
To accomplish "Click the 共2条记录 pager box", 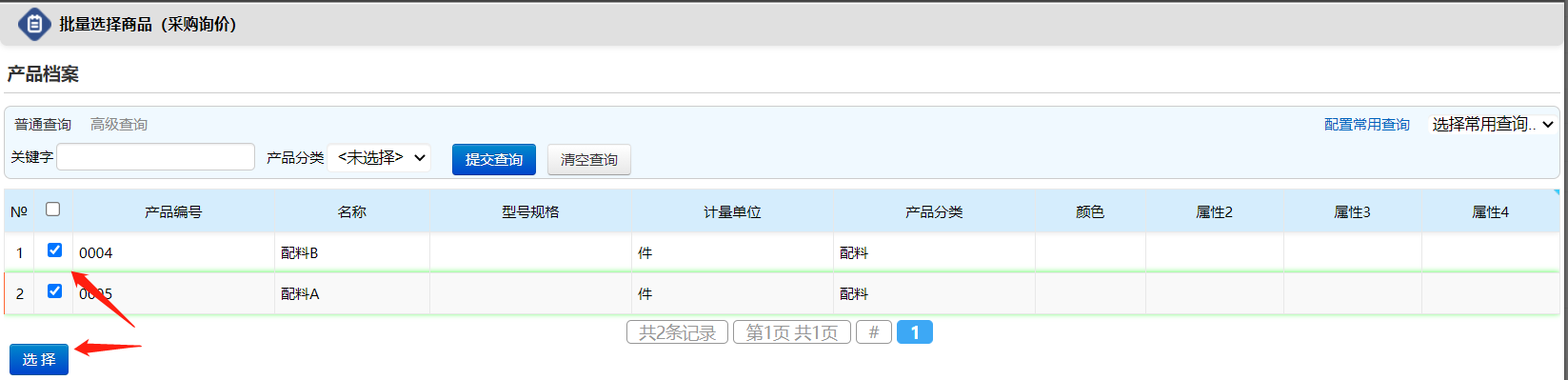I will click(x=677, y=332).
